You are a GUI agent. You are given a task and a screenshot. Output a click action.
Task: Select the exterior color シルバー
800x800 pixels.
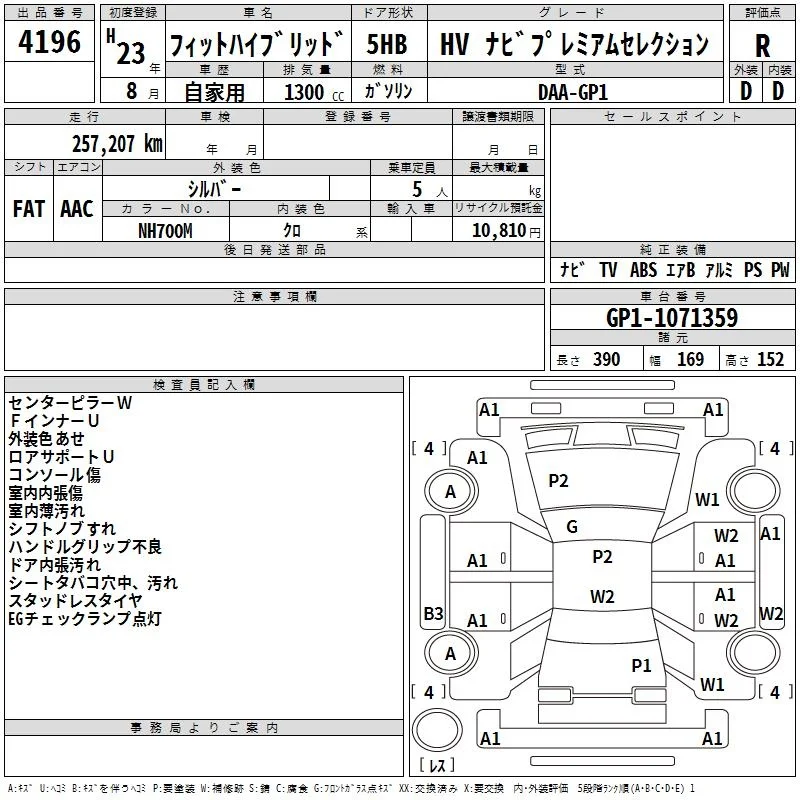pos(214,189)
